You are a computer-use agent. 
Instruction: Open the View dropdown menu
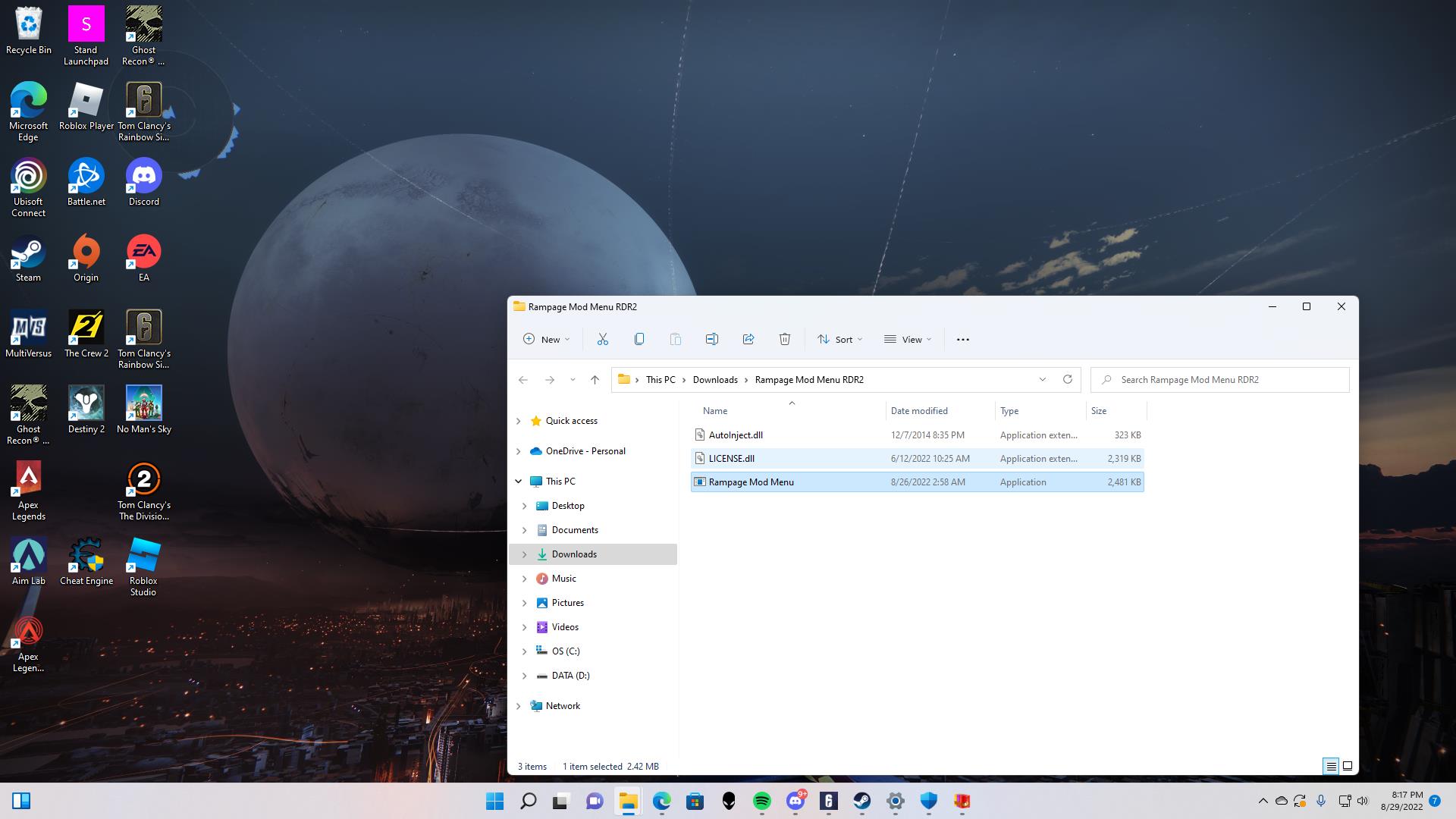[x=908, y=339]
